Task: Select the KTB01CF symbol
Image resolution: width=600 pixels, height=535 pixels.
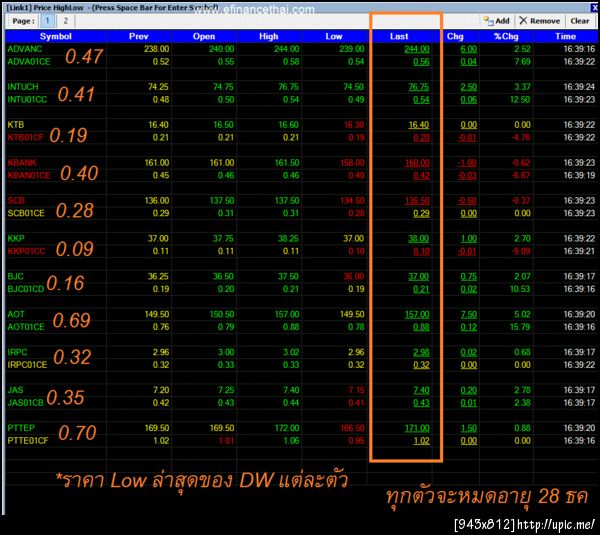Action: [x=26, y=137]
